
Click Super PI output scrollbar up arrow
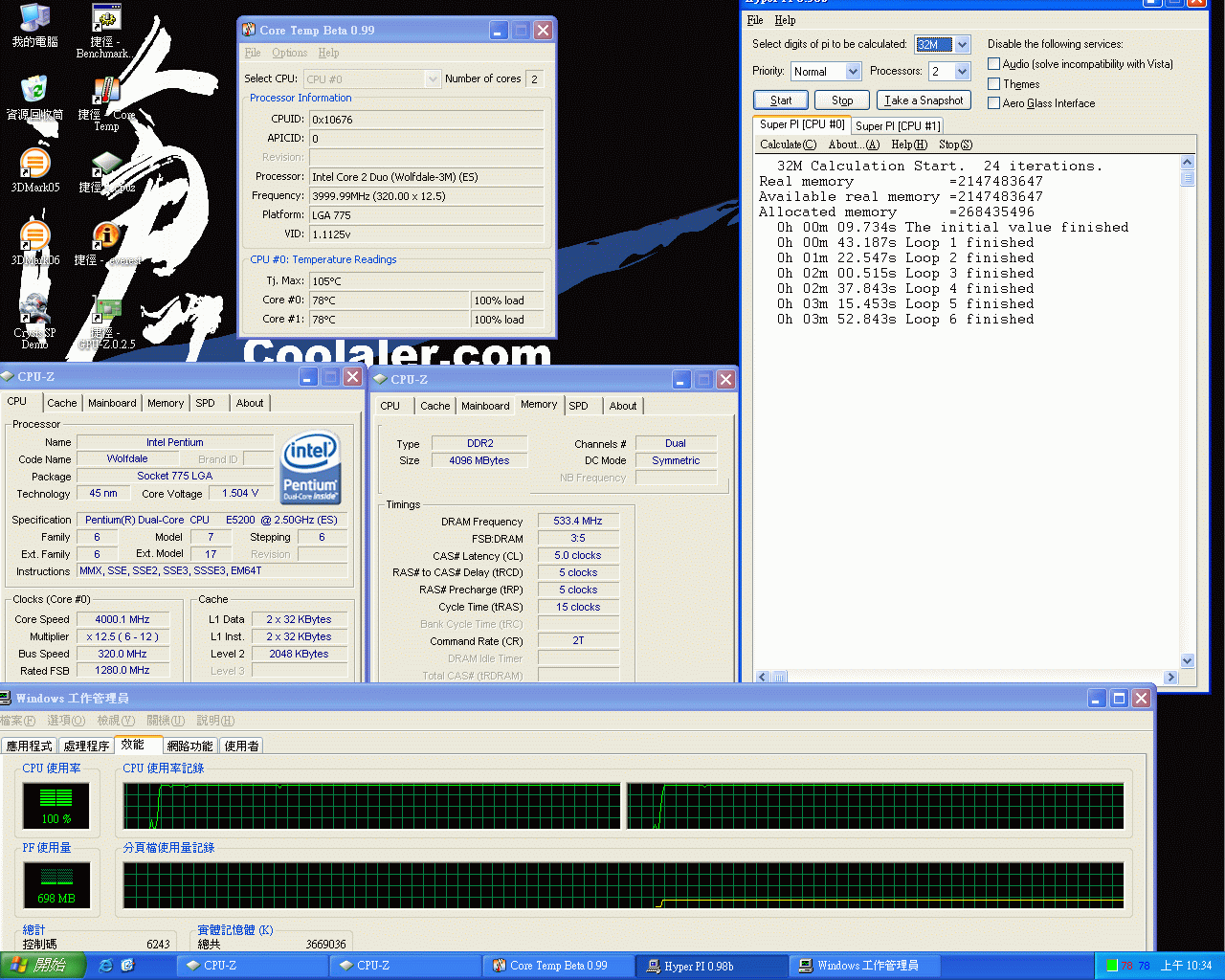1188,163
